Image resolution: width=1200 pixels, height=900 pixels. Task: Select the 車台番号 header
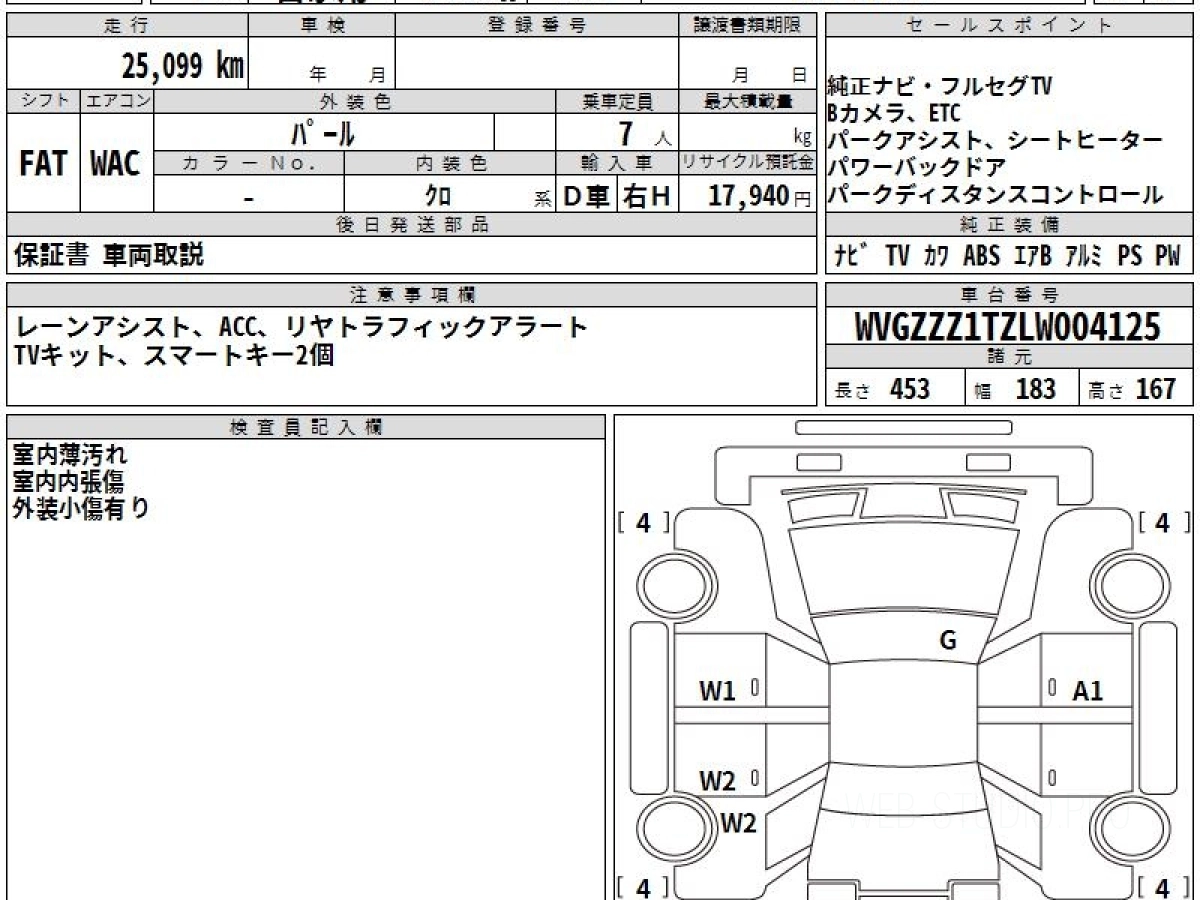[1009, 295]
